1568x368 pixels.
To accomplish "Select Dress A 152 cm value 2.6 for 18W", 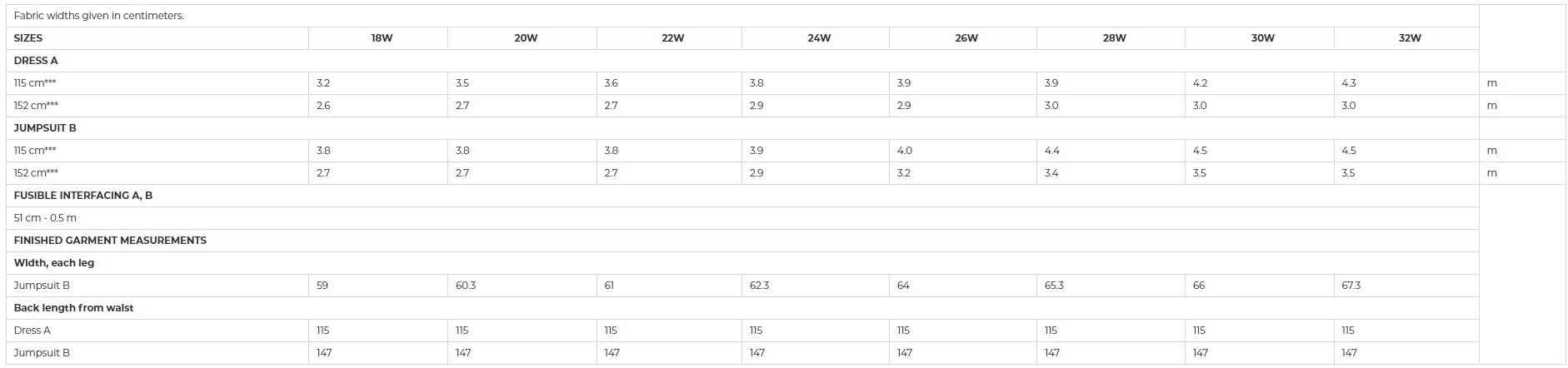I will click(323, 106).
